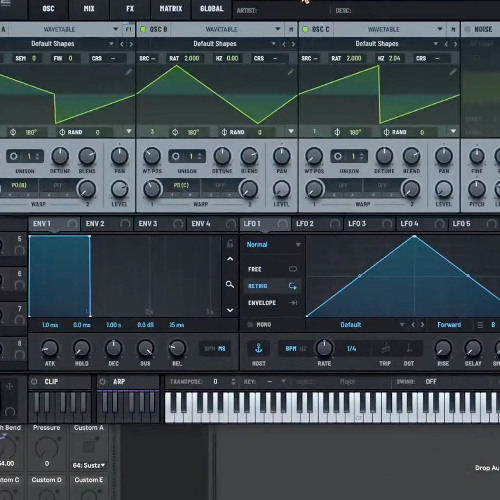Select the LFO 2 tab
This screenshot has height=500, width=500.
[x=318, y=224]
